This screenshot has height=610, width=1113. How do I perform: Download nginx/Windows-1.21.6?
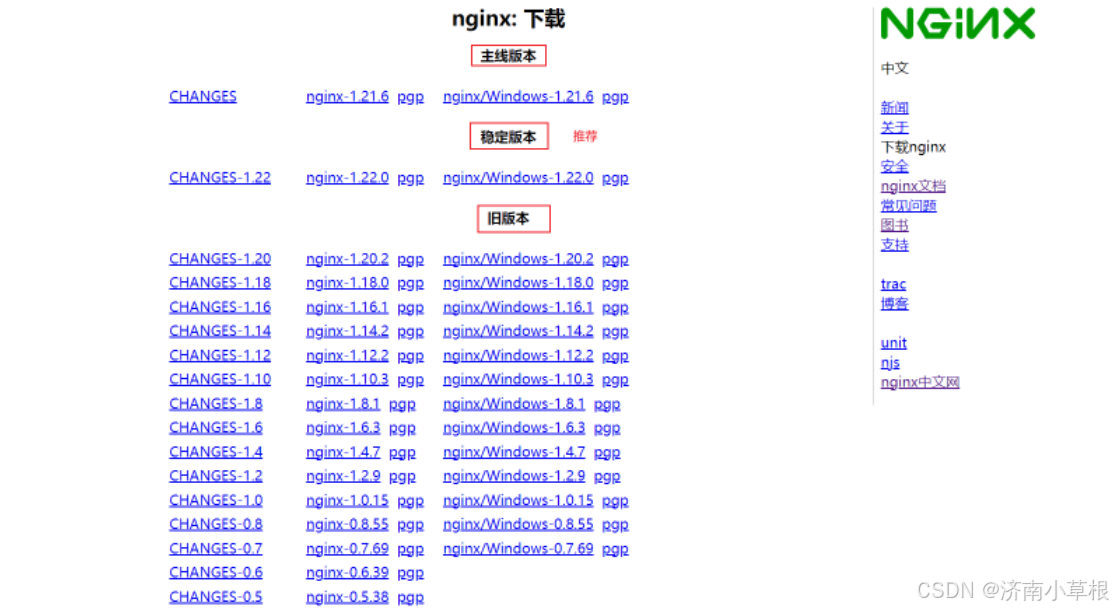pos(518,97)
